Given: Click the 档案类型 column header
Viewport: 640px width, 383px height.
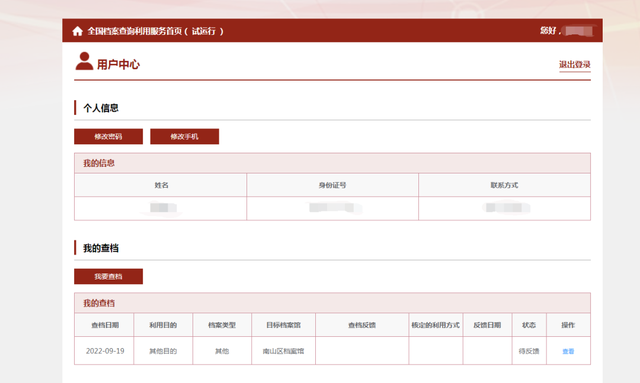Looking at the screenshot, I should click(222, 325).
